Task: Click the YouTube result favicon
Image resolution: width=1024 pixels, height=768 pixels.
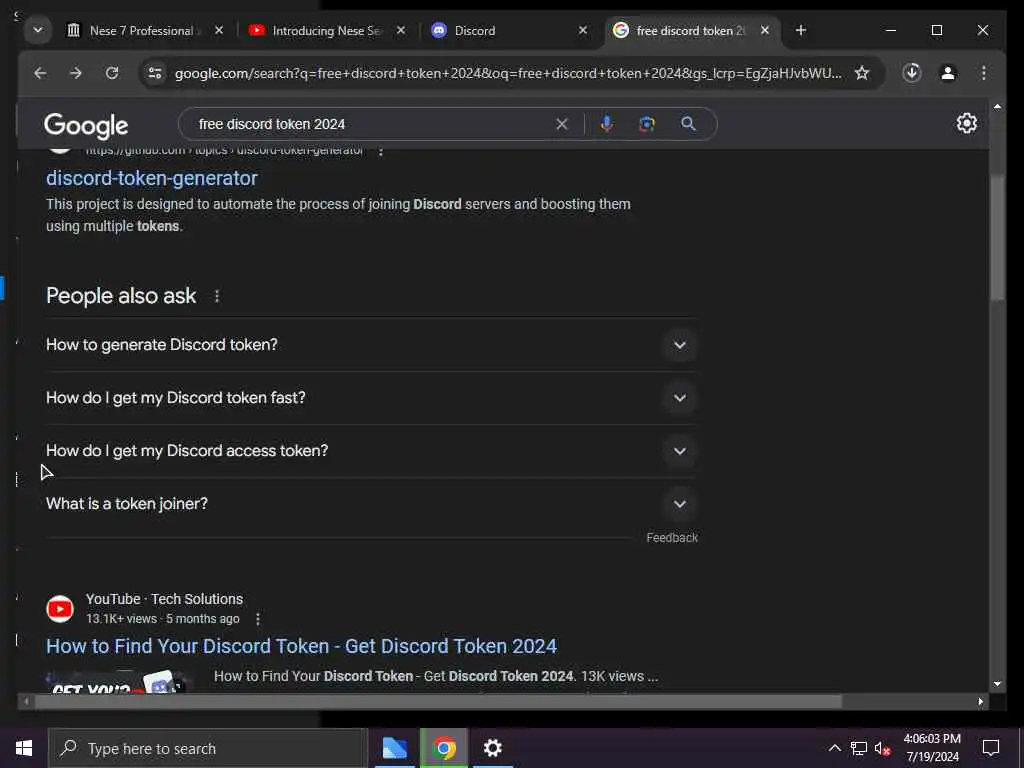Action: pyautogui.click(x=60, y=609)
